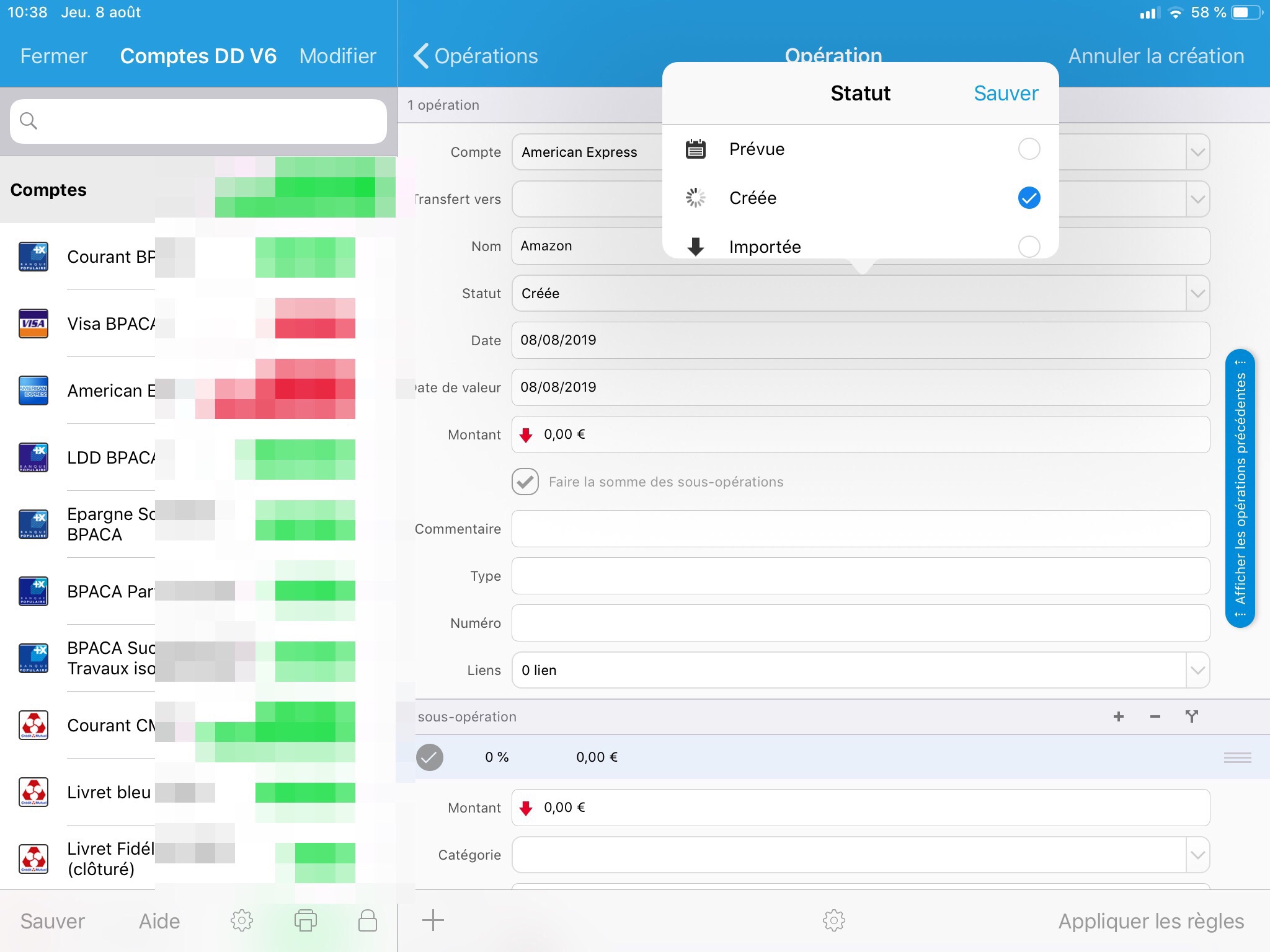The image size is (1270, 952).
Task: Open the print icon in bottom toolbar
Action: pyautogui.click(x=305, y=920)
